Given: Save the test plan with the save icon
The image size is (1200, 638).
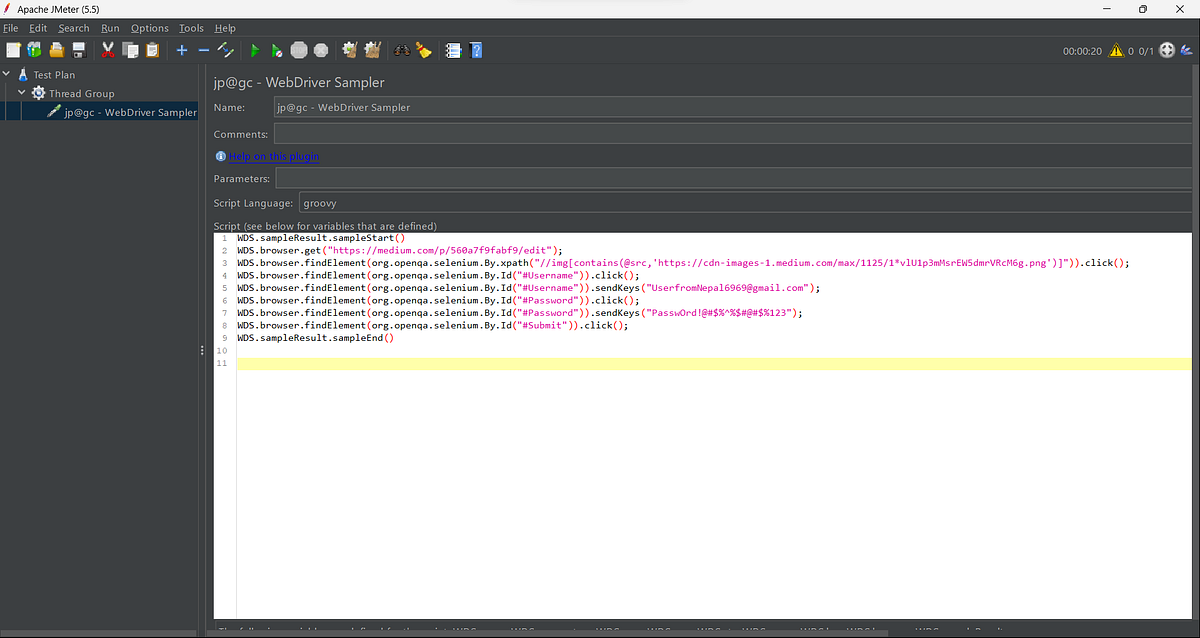Looking at the screenshot, I should click(79, 50).
